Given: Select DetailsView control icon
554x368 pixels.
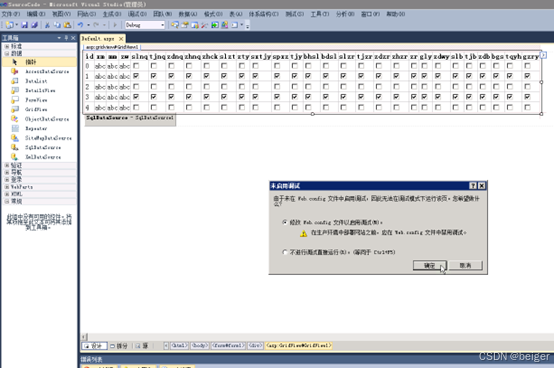Looking at the screenshot, I should pyautogui.click(x=14, y=91).
